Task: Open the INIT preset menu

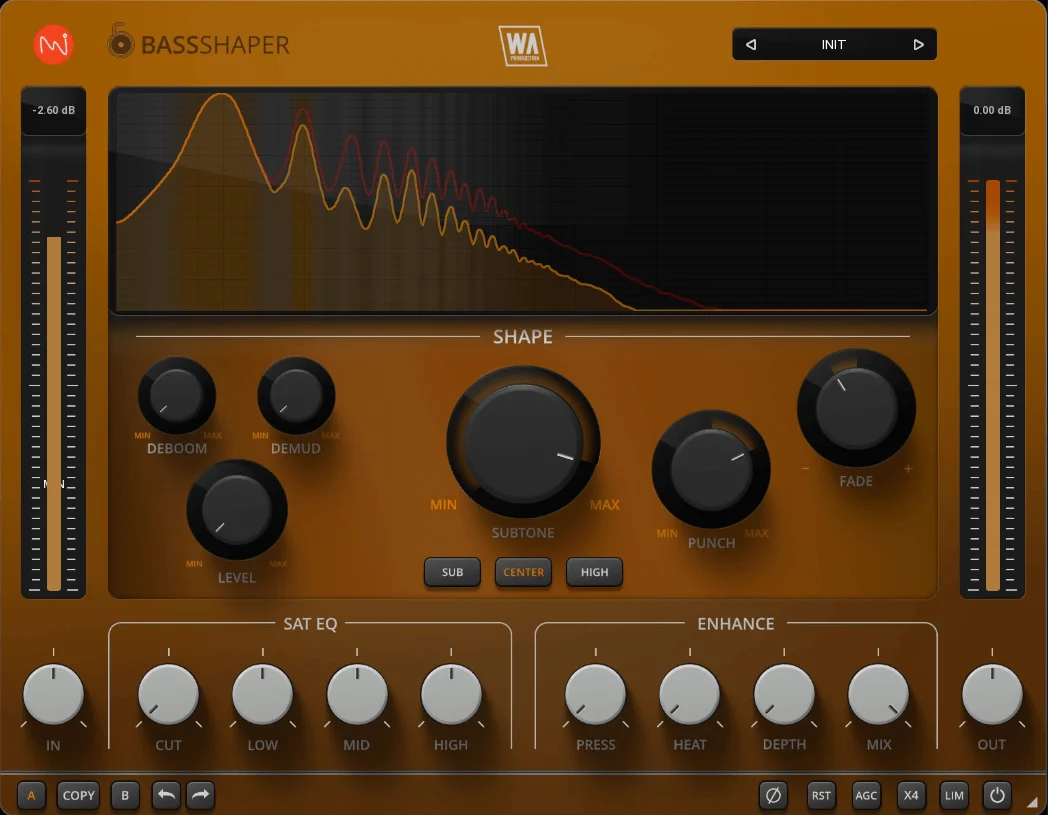Action: point(833,44)
